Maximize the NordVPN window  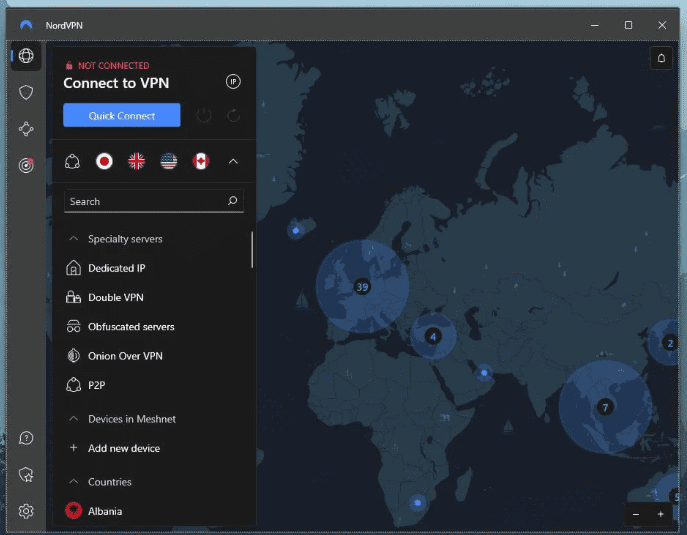[x=628, y=25]
